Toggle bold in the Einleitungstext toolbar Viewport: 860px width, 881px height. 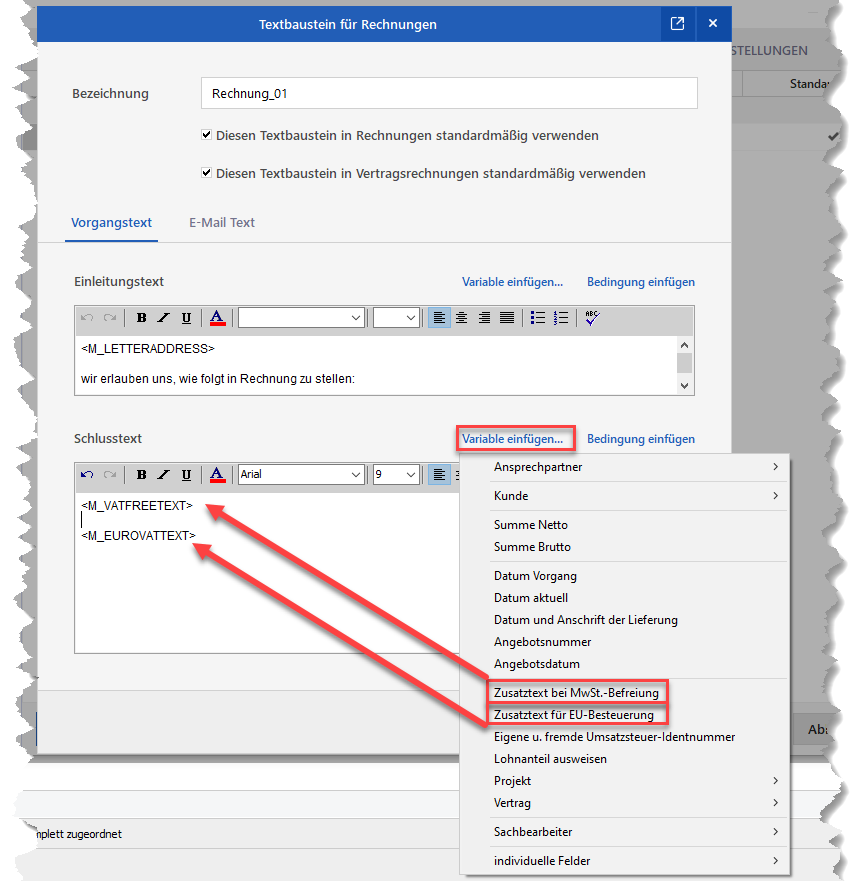[141, 318]
